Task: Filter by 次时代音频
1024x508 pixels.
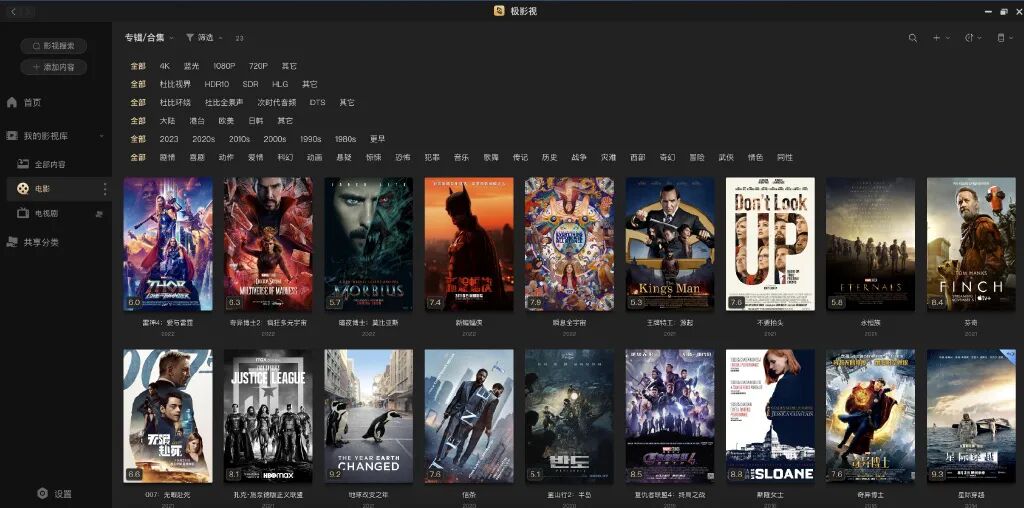Action: [x=276, y=103]
